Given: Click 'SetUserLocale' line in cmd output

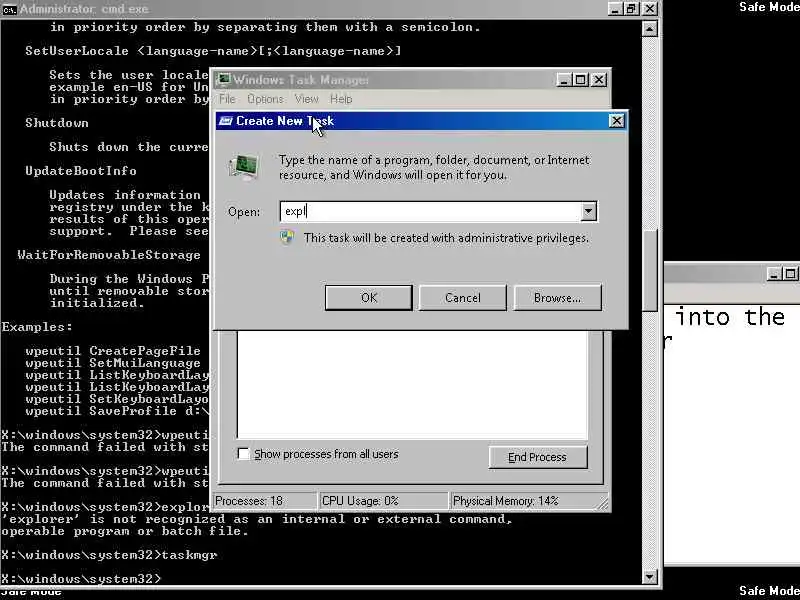Looking at the screenshot, I should 213,51.
